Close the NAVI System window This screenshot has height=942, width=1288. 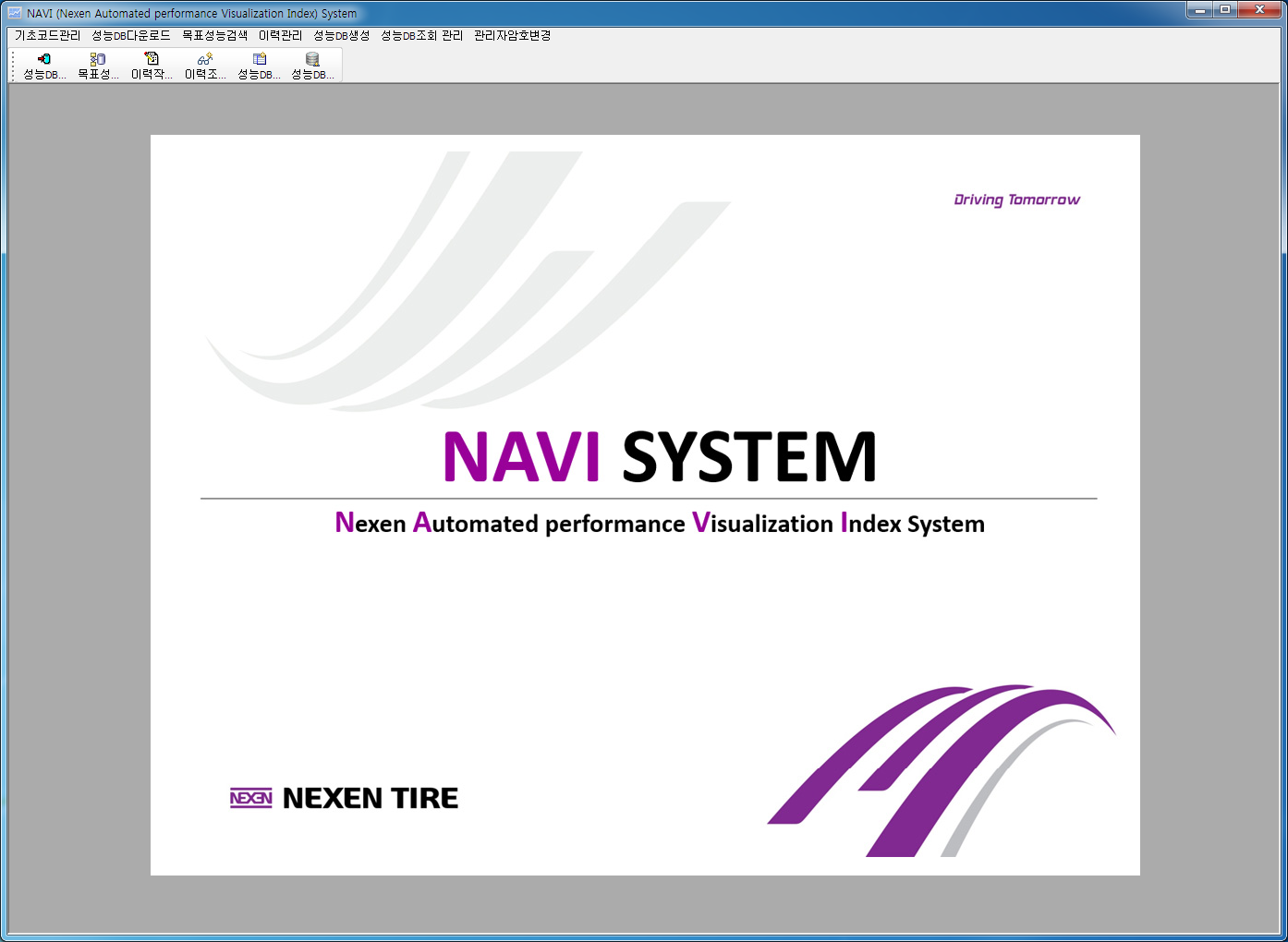(1259, 10)
